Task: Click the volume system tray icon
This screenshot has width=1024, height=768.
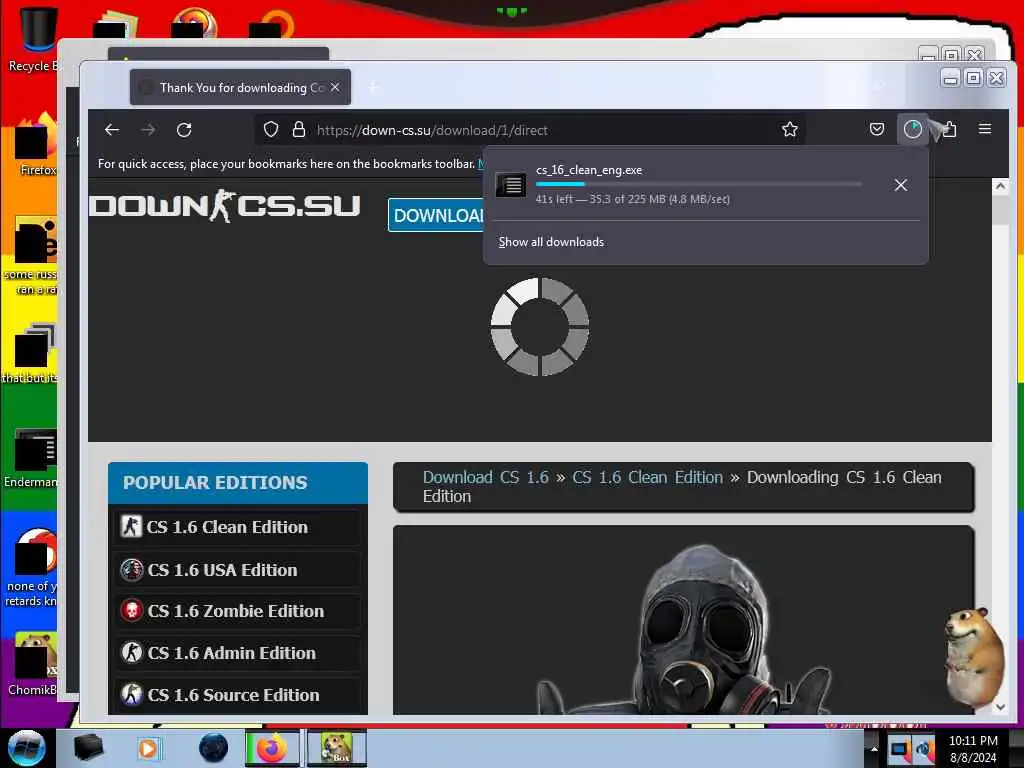Action: 923,749
